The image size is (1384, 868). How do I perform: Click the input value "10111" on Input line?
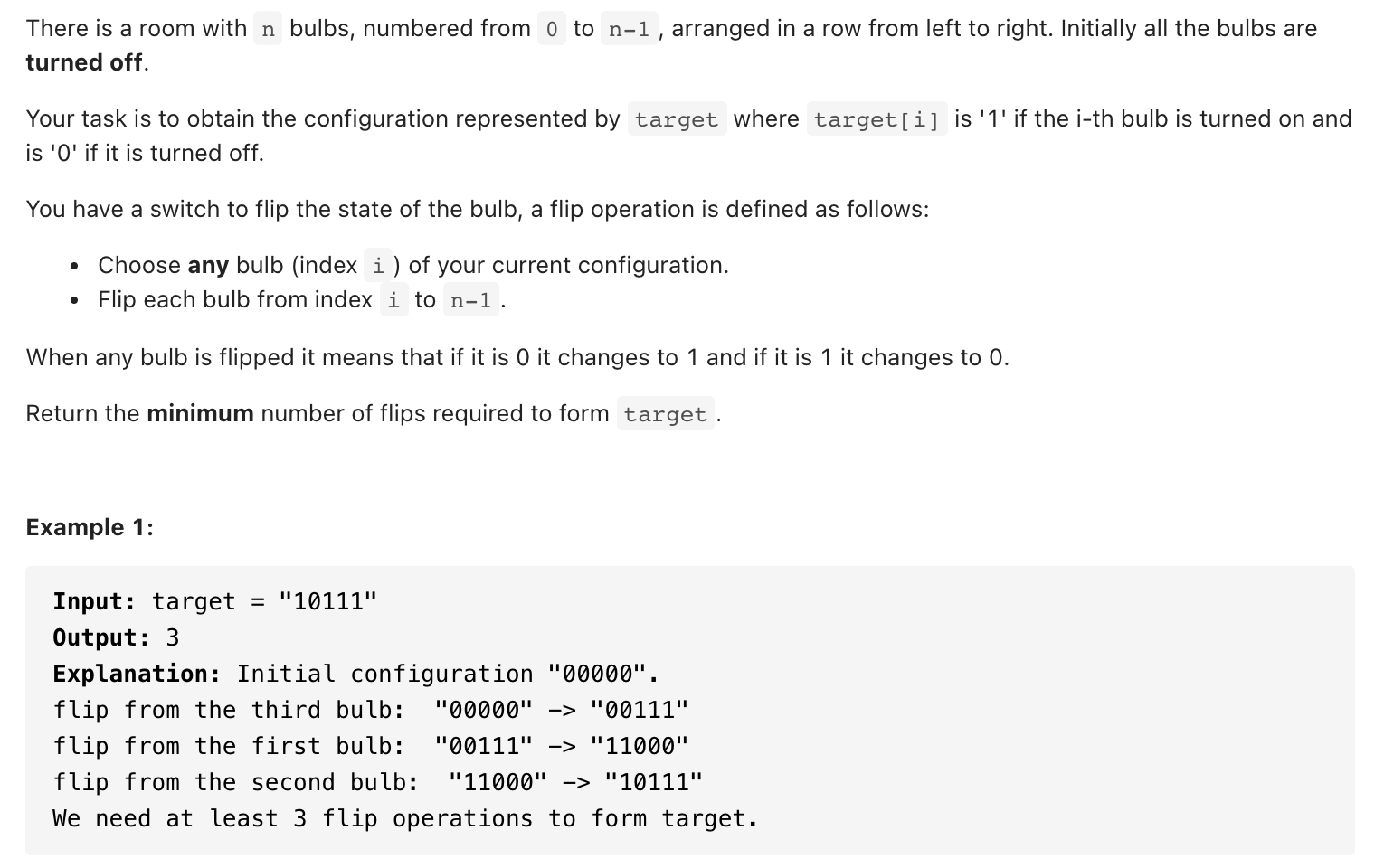[327, 601]
